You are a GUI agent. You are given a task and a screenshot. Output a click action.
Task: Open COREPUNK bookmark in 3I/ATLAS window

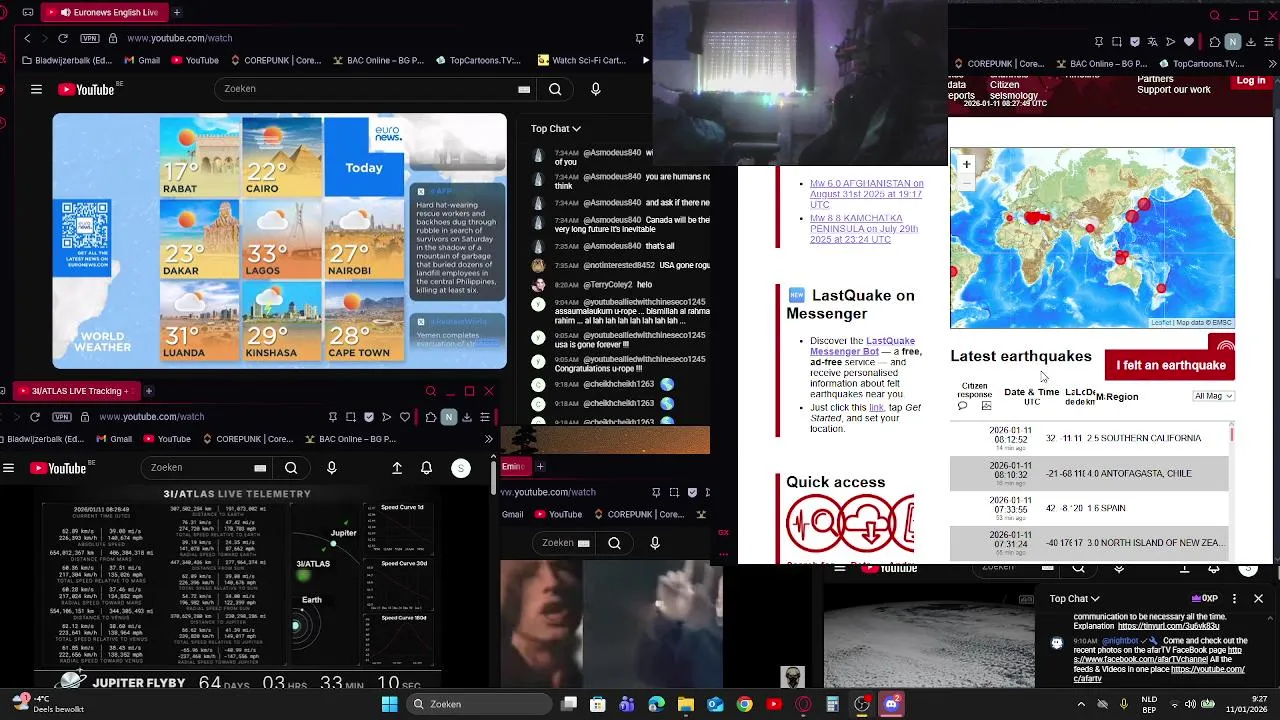pos(248,439)
